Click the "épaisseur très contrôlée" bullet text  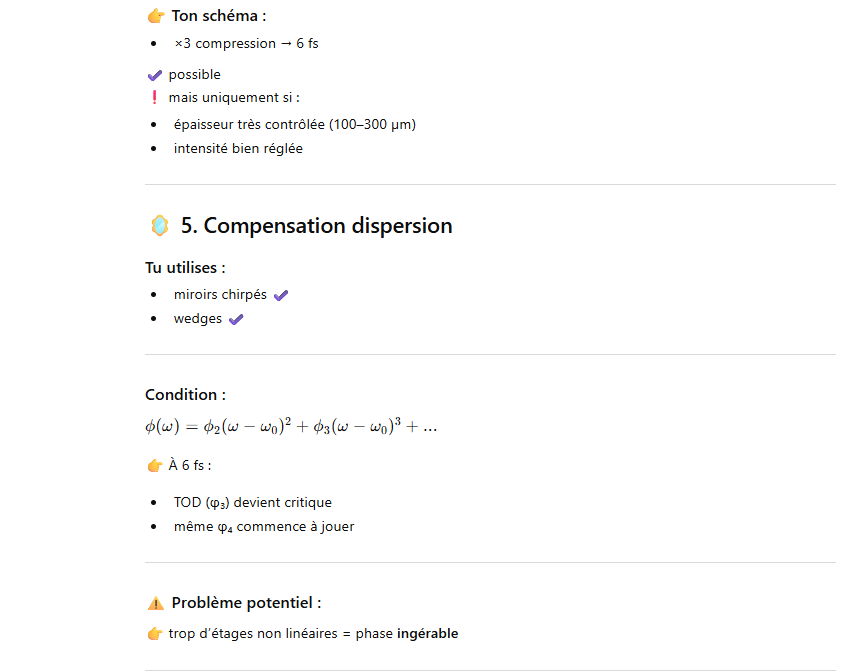point(294,125)
